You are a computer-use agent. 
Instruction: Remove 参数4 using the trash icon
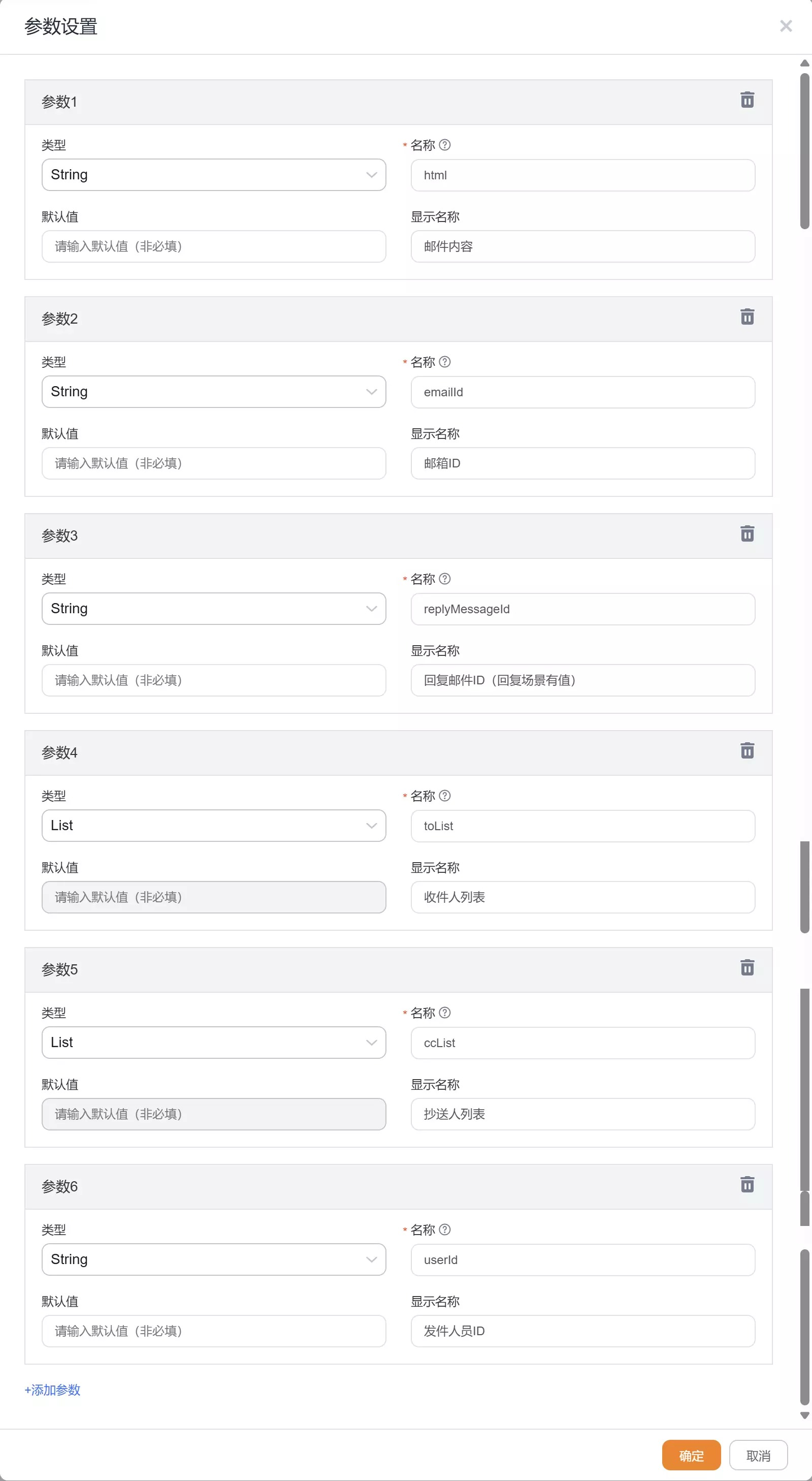click(x=747, y=751)
